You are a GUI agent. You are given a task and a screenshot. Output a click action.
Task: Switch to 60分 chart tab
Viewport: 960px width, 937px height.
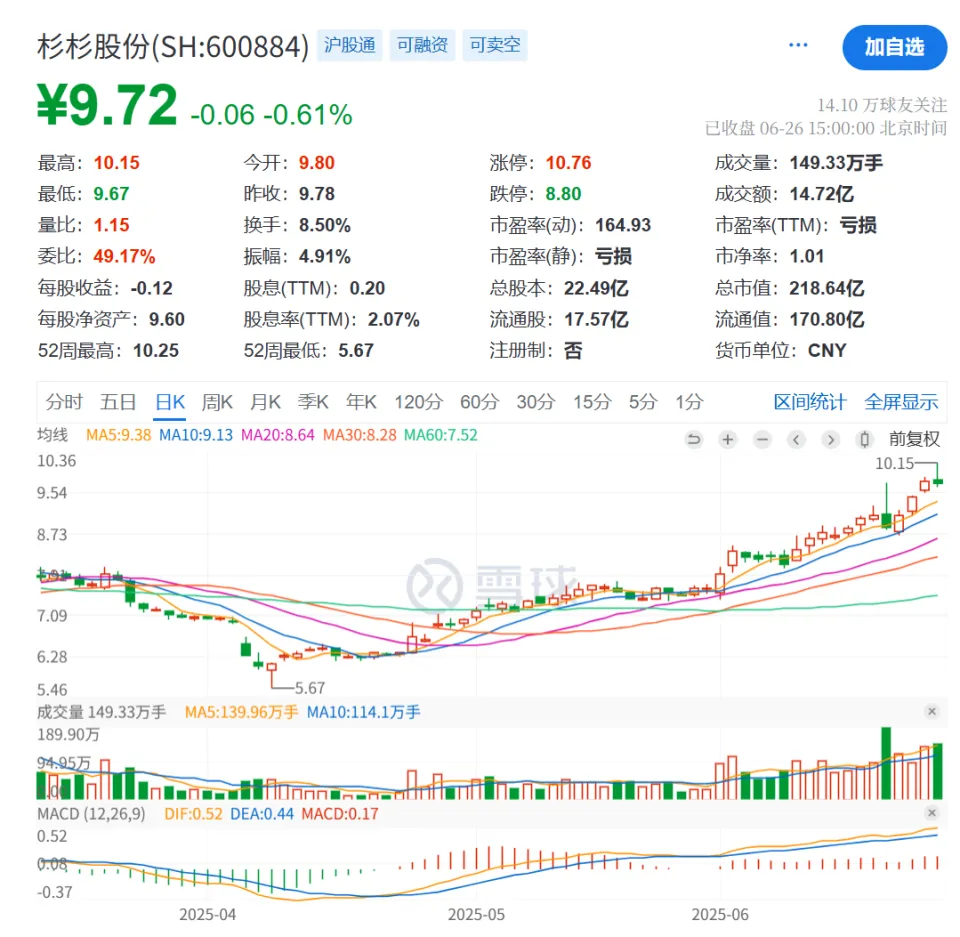pos(479,402)
